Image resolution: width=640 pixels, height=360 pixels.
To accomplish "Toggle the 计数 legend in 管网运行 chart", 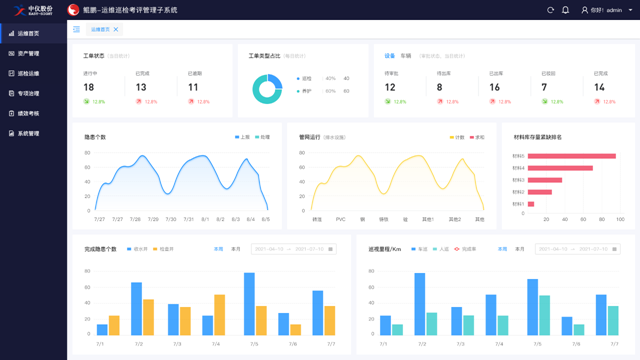I will (457, 138).
